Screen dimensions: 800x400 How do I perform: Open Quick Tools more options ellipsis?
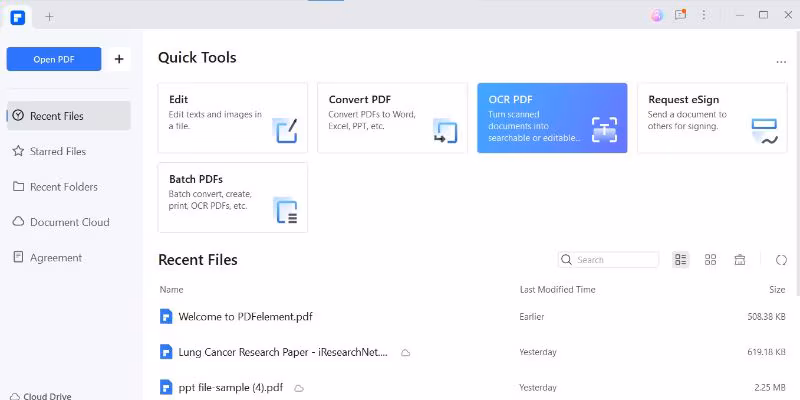pyautogui.click(x=781, y=62)
